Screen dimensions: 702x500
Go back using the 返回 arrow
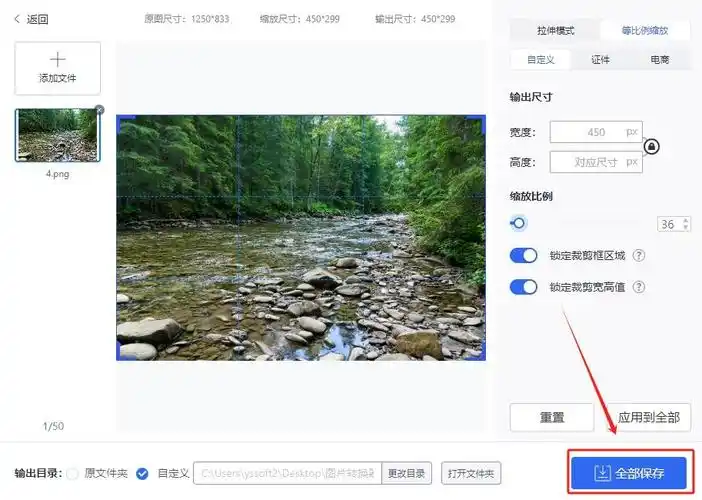17,19
